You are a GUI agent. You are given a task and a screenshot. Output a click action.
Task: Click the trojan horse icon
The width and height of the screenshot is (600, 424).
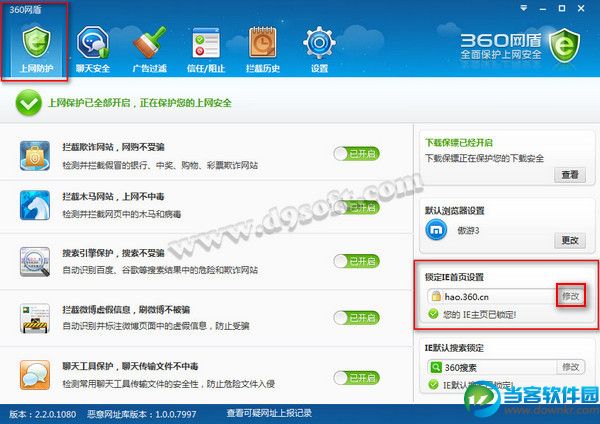35,205
